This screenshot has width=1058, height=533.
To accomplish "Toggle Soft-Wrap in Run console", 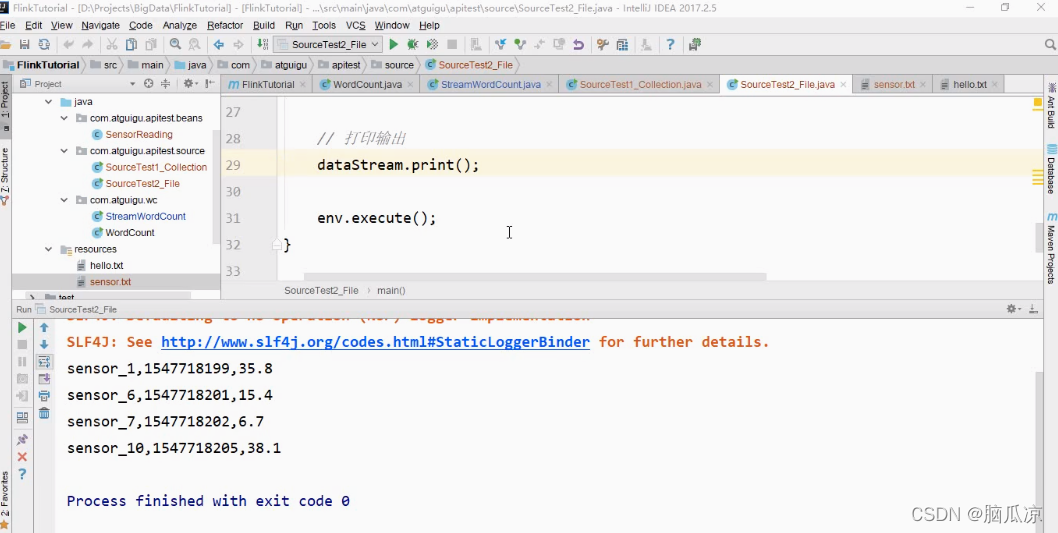I will click(x=44, y=362).
